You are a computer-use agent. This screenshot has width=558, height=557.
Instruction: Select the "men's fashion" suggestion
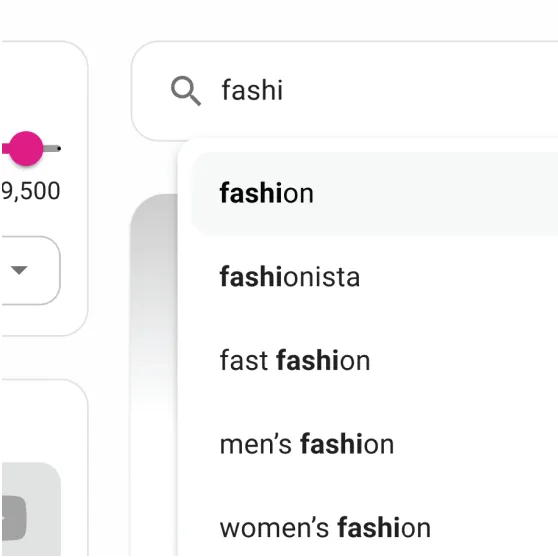tap(307, 444)
